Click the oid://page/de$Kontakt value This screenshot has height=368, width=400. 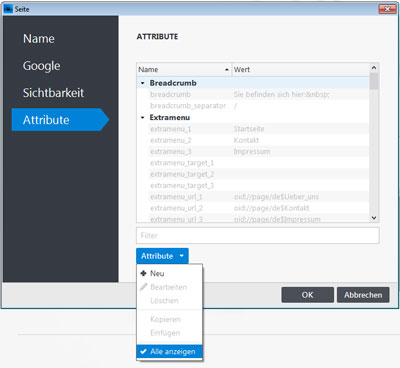[271, 208]
